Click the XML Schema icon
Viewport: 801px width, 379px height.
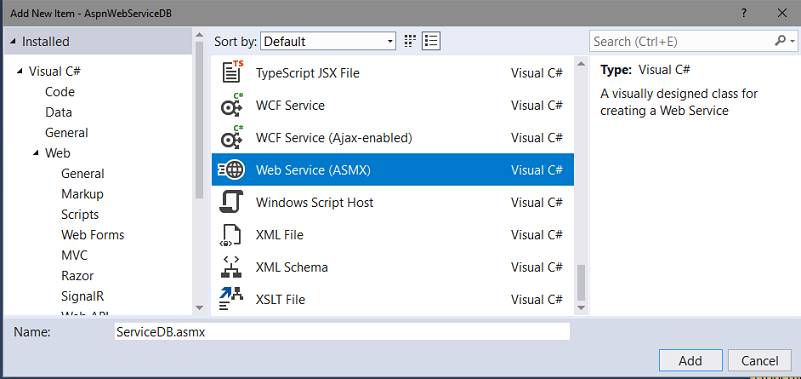pos(231,267)
